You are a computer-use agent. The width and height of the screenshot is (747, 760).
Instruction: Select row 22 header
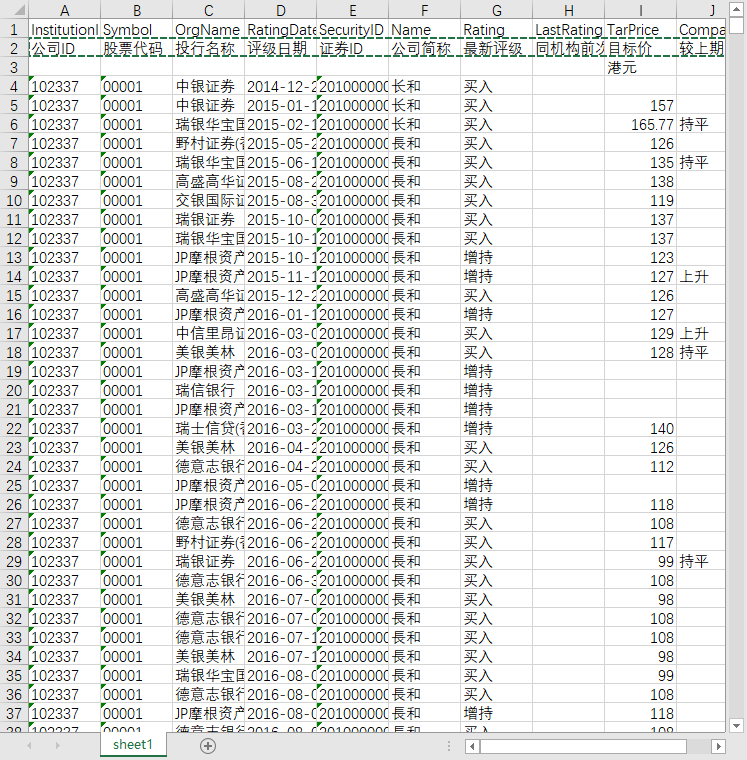[14, 428]
